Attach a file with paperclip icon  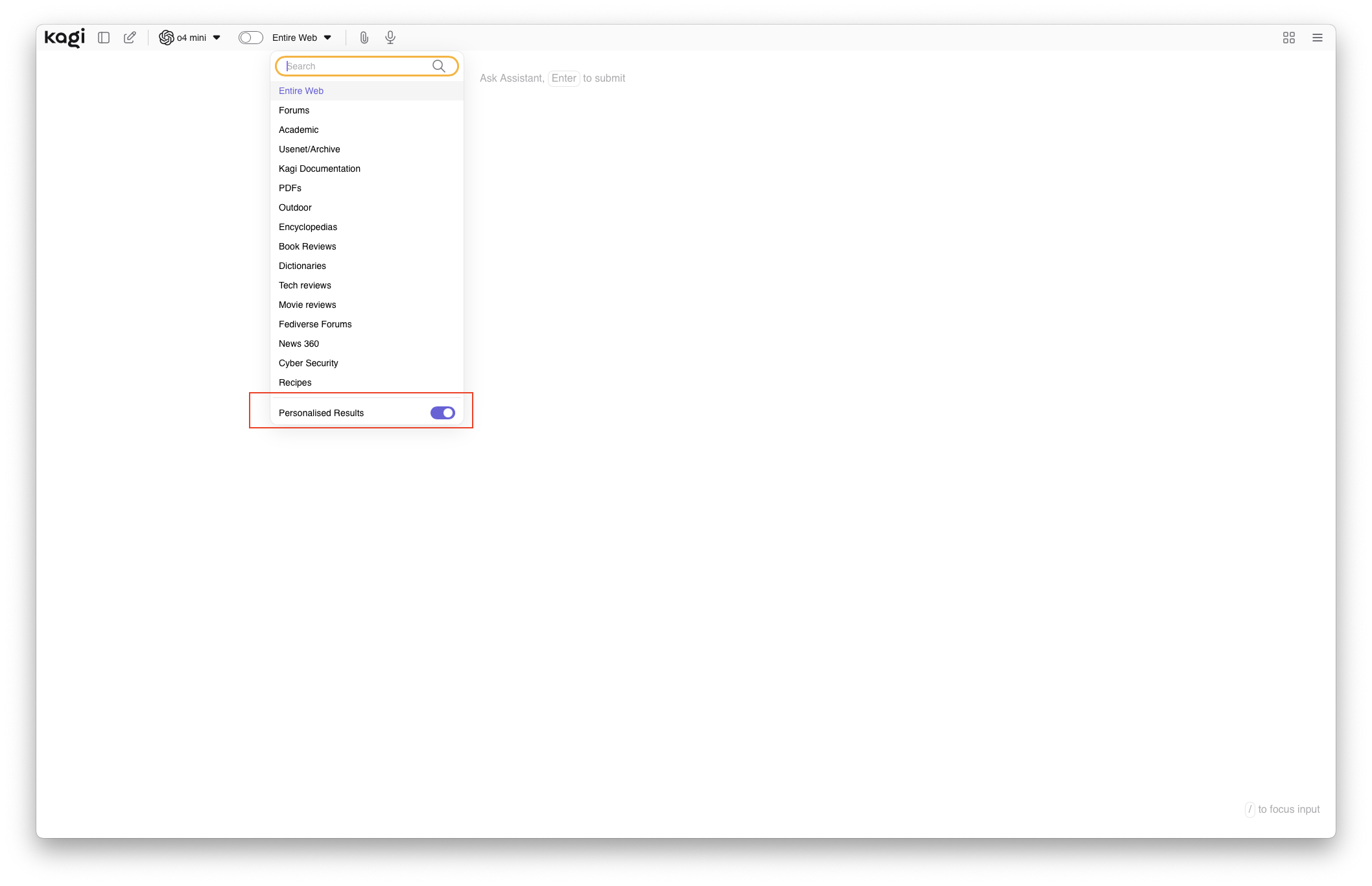click(364, 38)
